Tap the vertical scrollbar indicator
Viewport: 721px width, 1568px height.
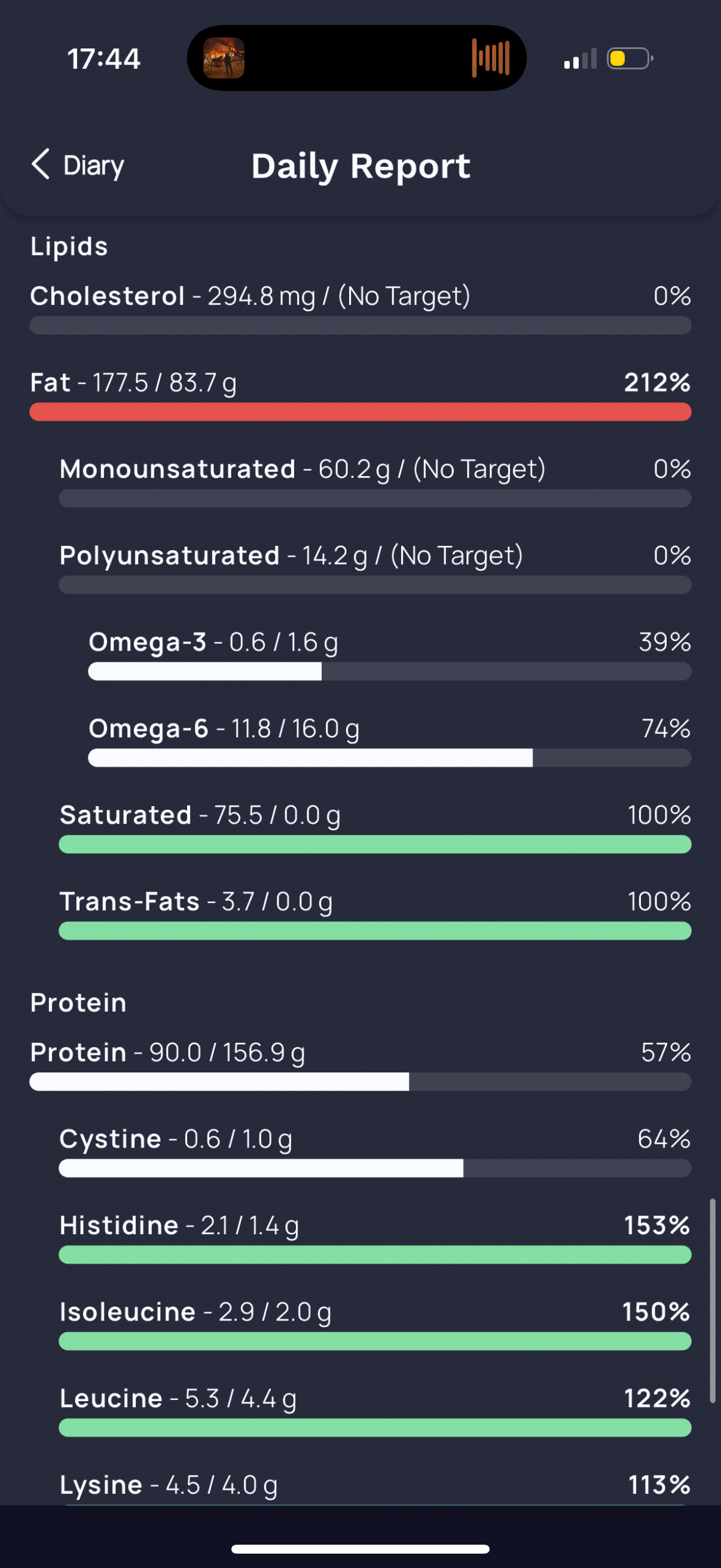[713, 1301]
